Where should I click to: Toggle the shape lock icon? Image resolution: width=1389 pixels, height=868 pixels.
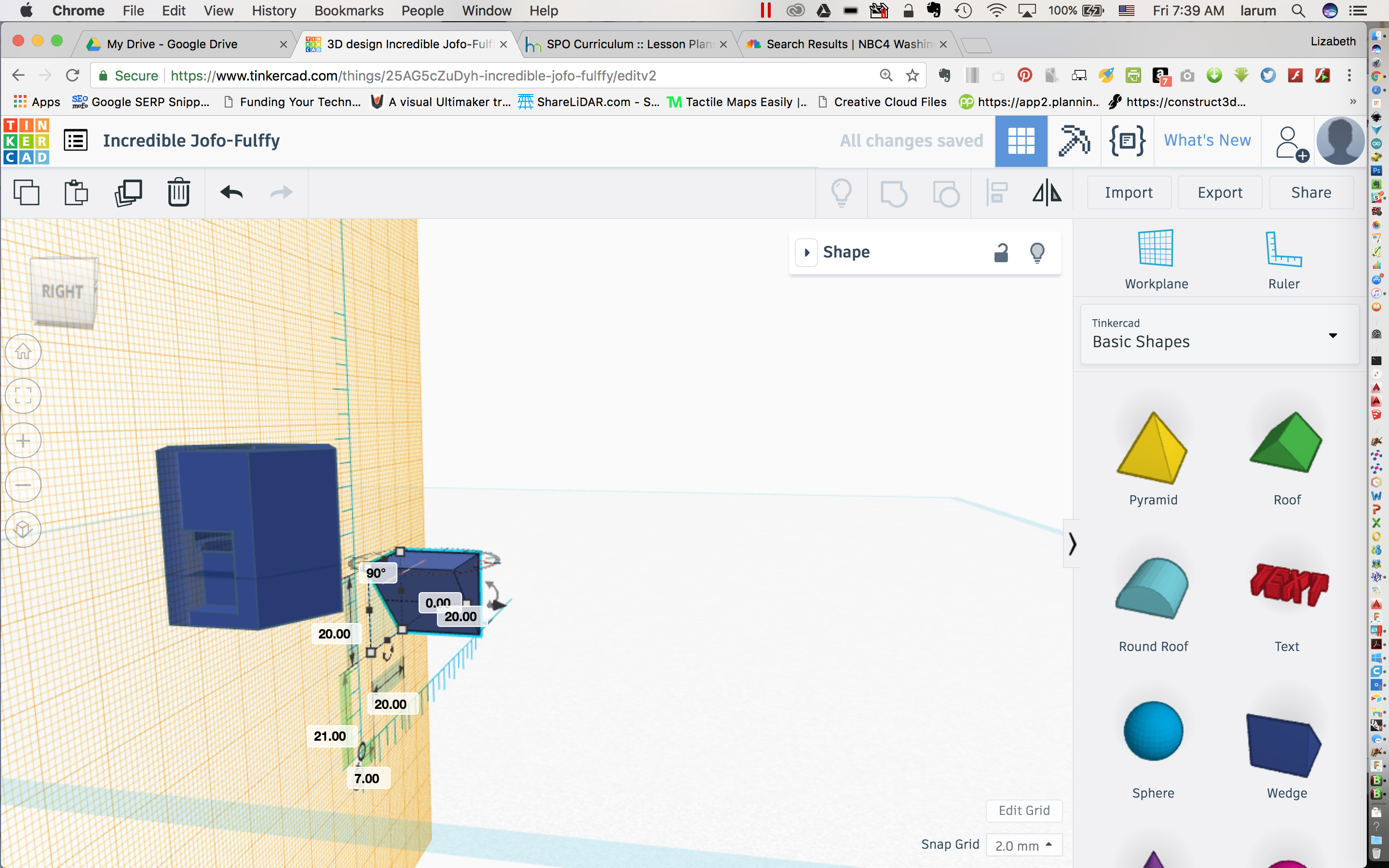tap(1001, 253)
